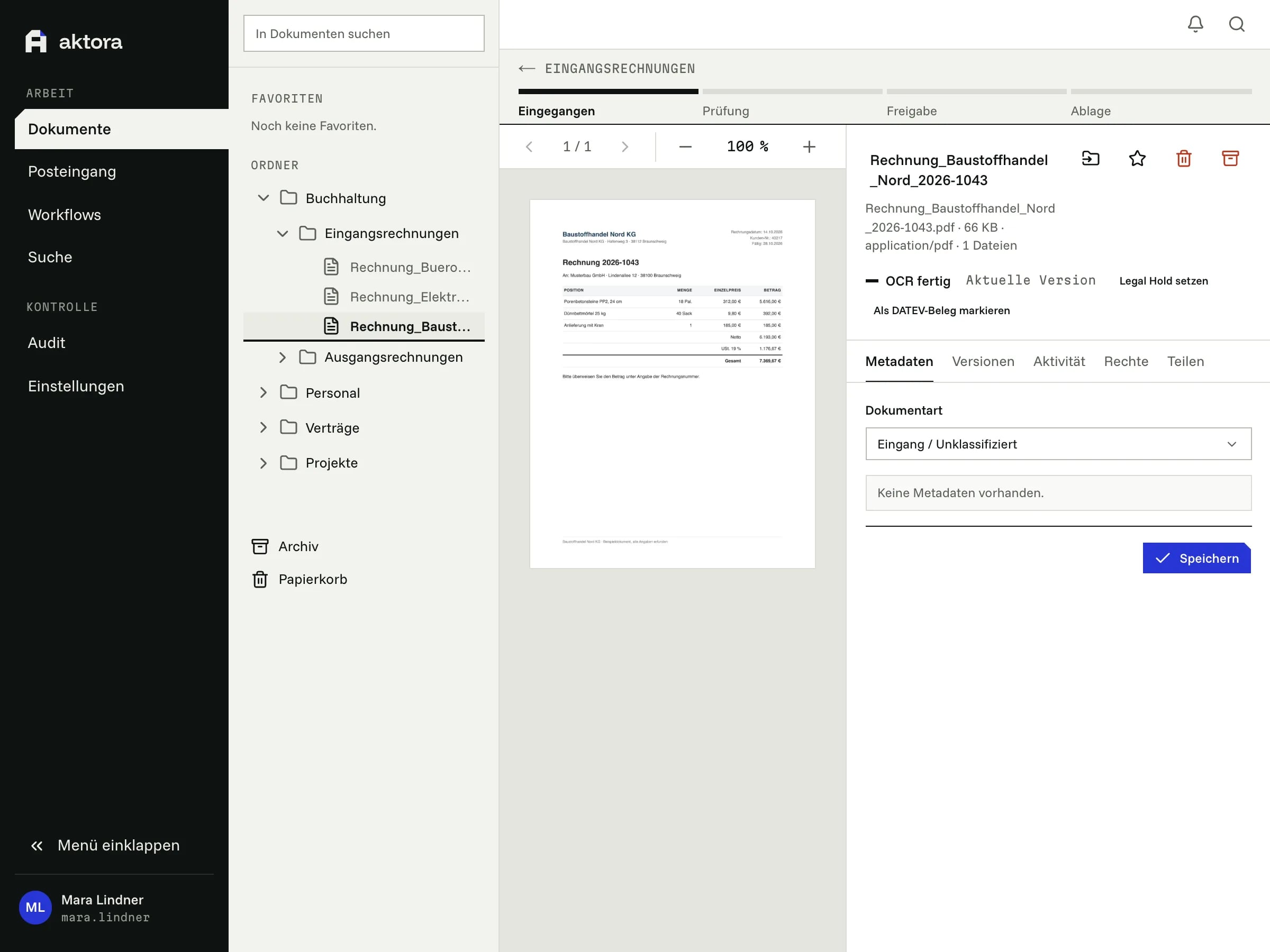Mark document as favorite with star icon

click(x=1137, y=158)
